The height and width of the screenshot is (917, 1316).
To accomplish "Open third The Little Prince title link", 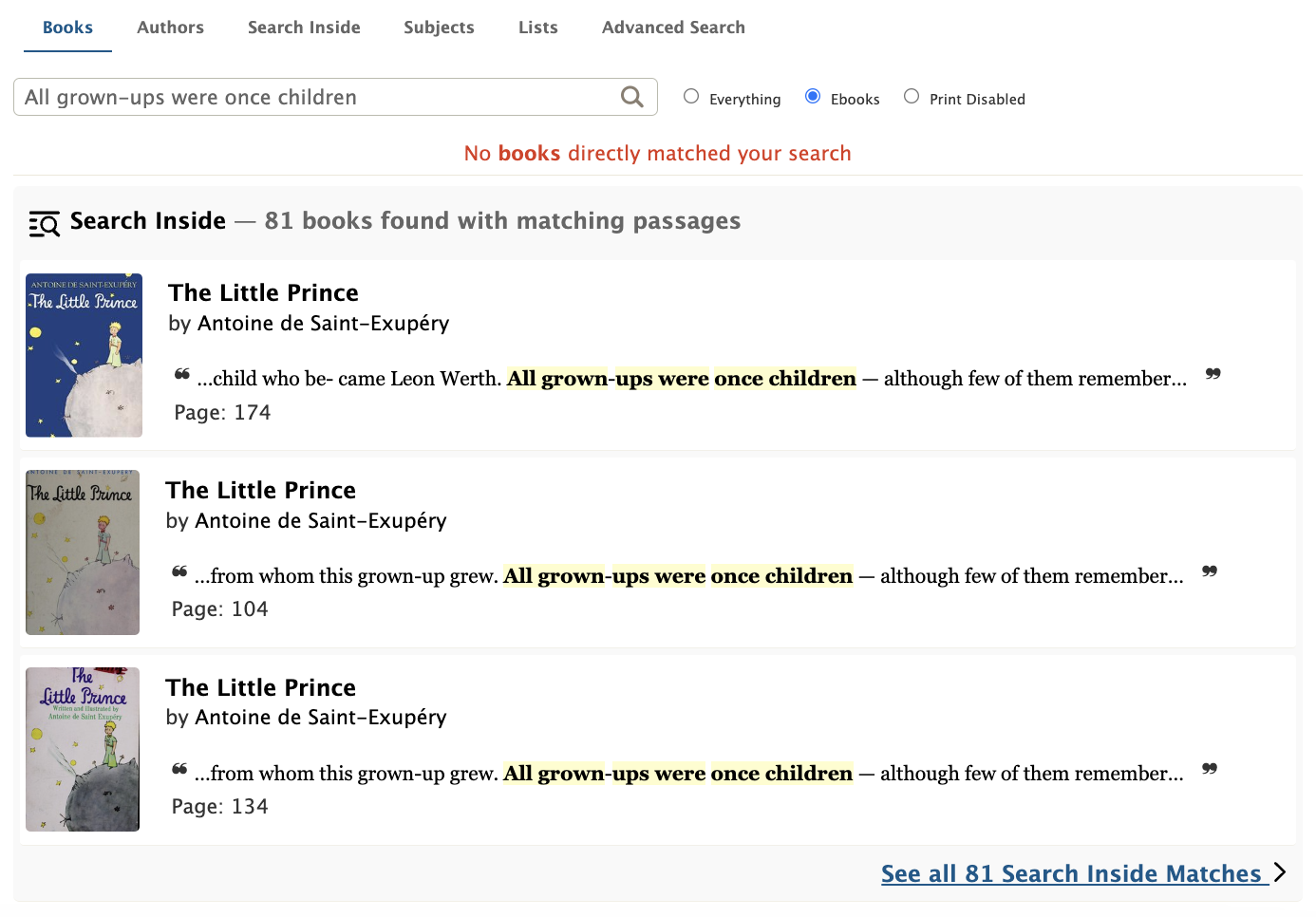I will (261, 687).
